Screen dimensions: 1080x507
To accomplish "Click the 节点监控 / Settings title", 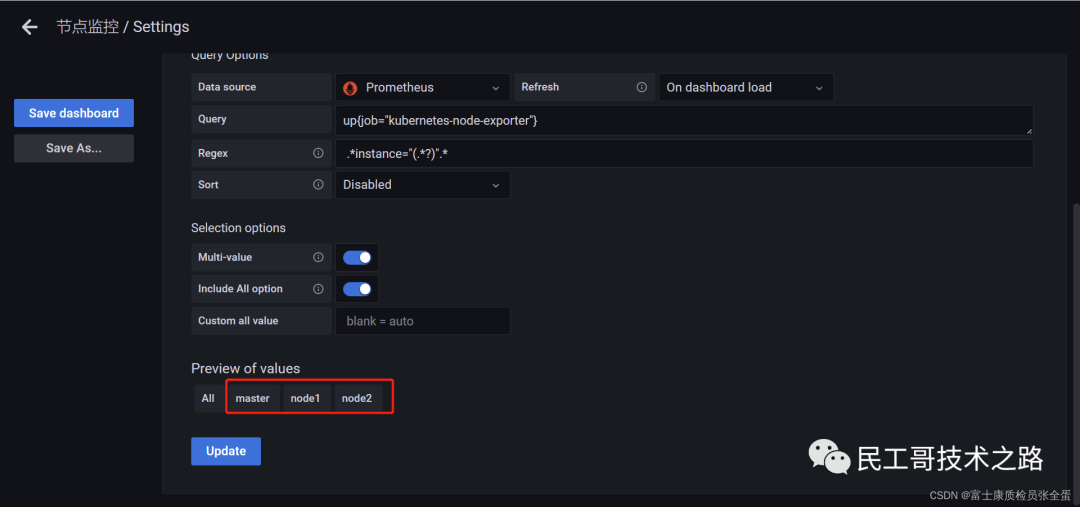I will coord(123,27).
